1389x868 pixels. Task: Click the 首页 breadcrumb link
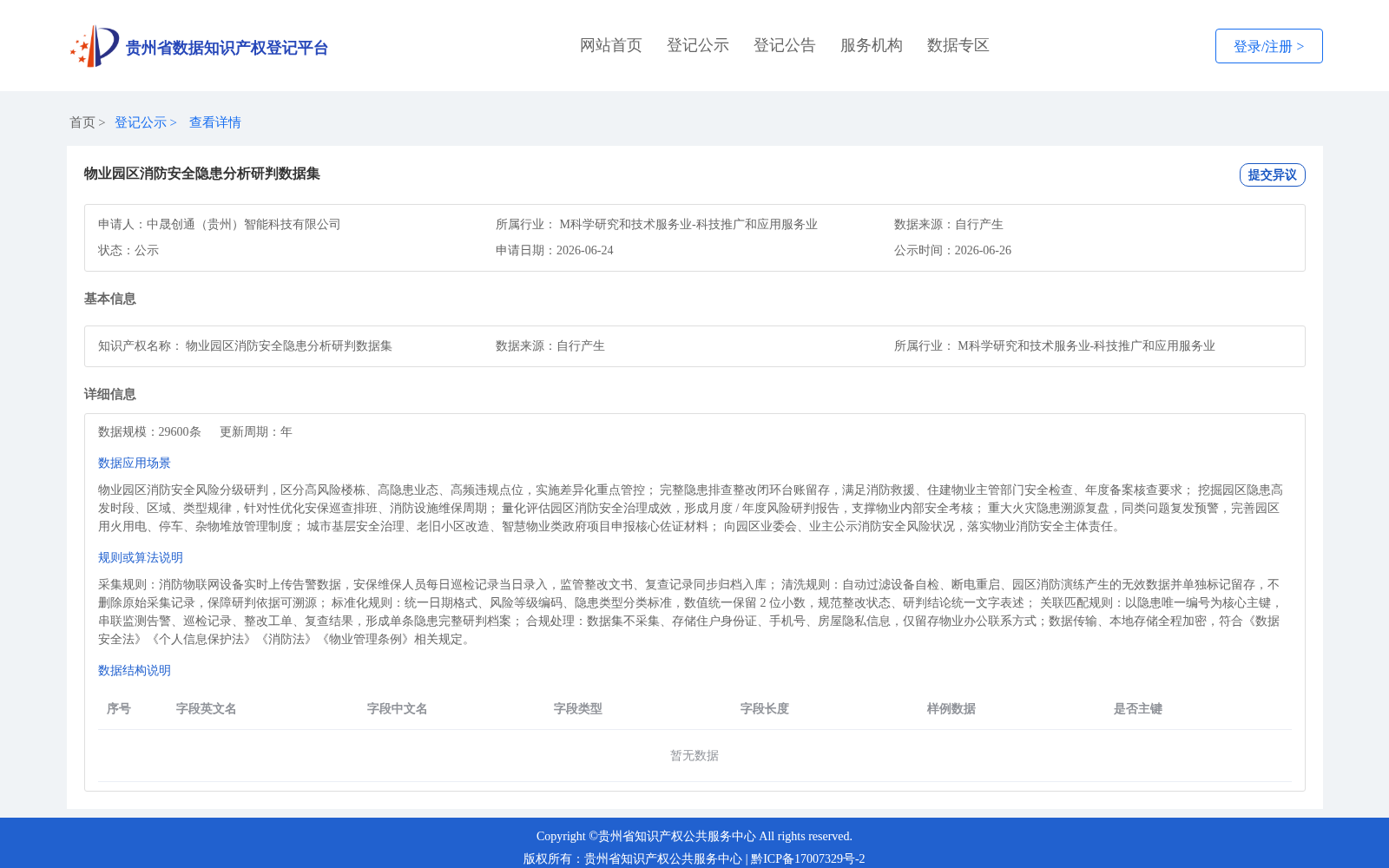(82, 122)
